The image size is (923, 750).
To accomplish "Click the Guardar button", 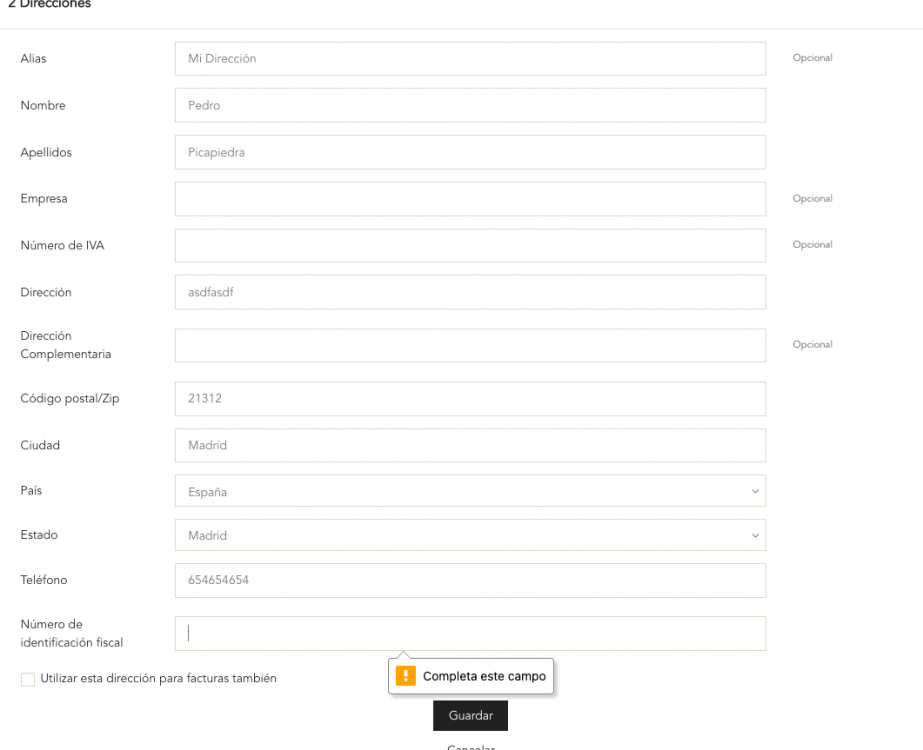I will [x=470, y=715].
